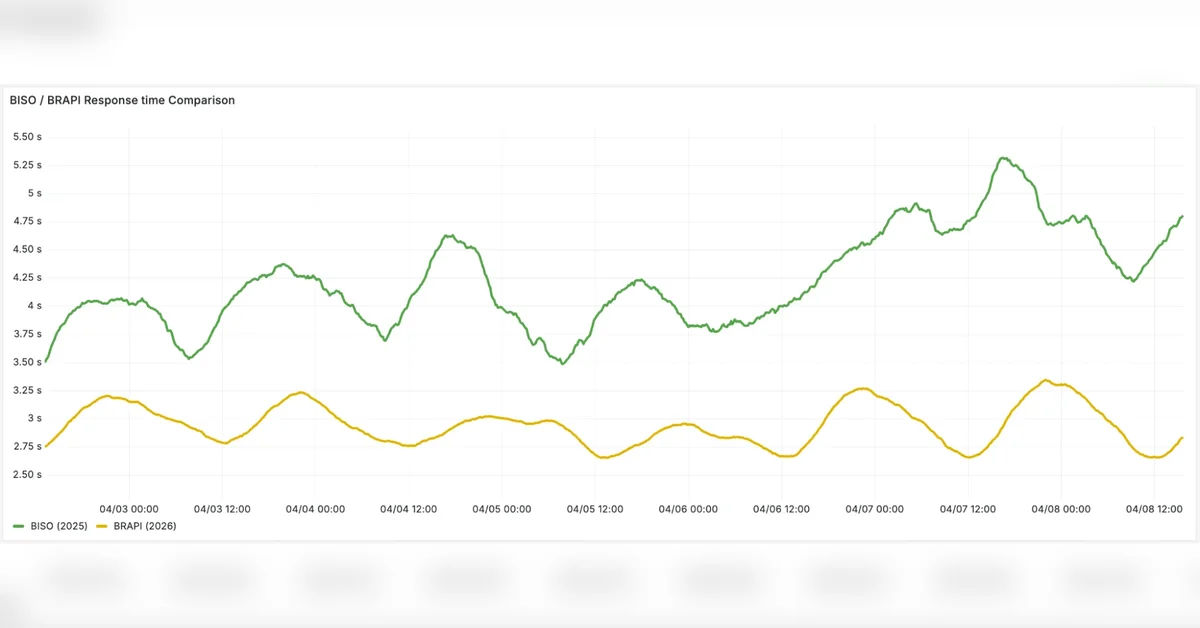Click the 04/07 00:00 time axis label
This screenshot has width=1200, height=628.
pyautogui.click(x=874, y=509)
